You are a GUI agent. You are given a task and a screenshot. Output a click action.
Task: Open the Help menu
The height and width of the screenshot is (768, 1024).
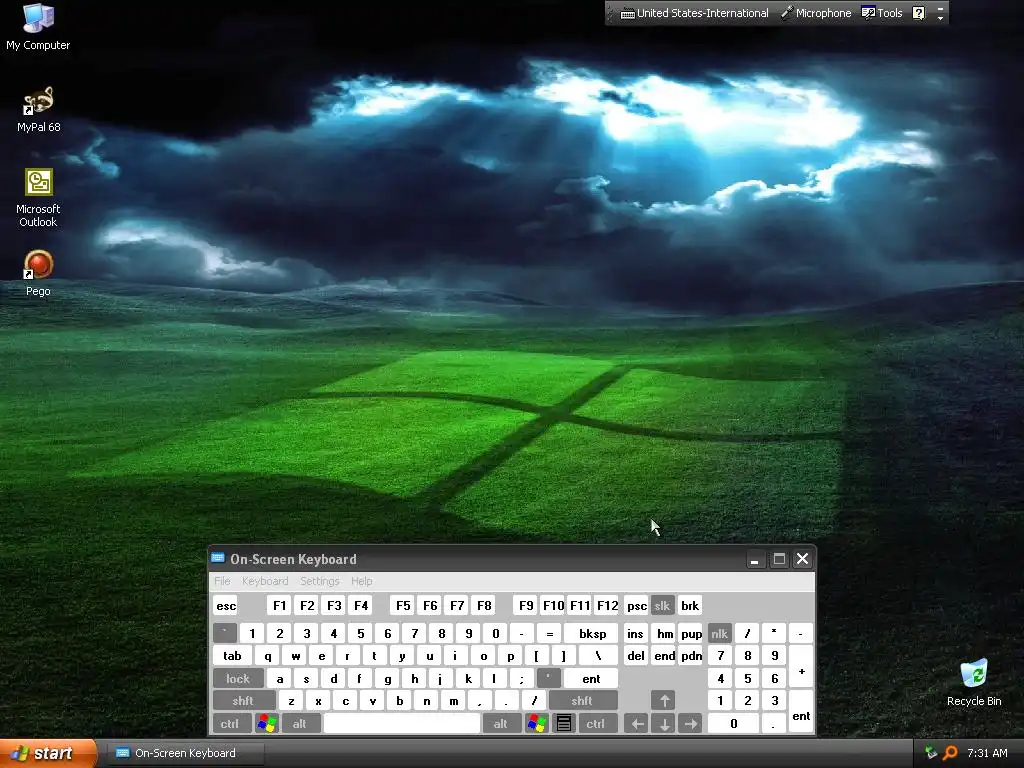362,581
